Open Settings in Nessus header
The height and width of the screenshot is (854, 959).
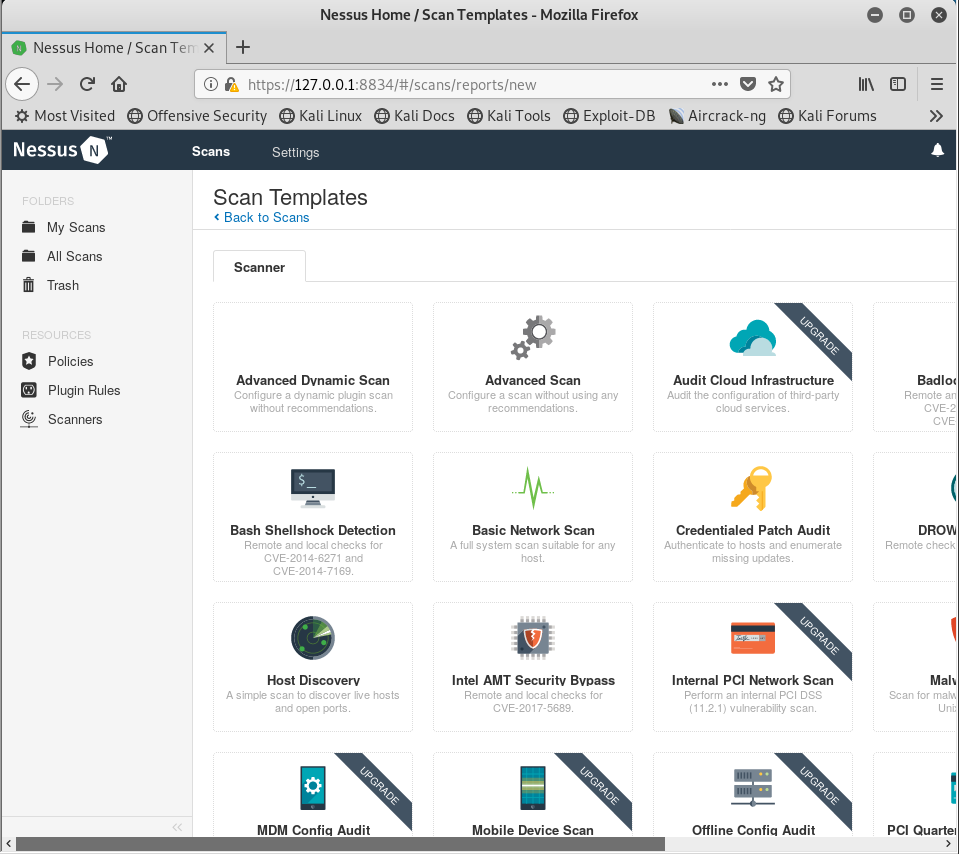tap(295, 152)
